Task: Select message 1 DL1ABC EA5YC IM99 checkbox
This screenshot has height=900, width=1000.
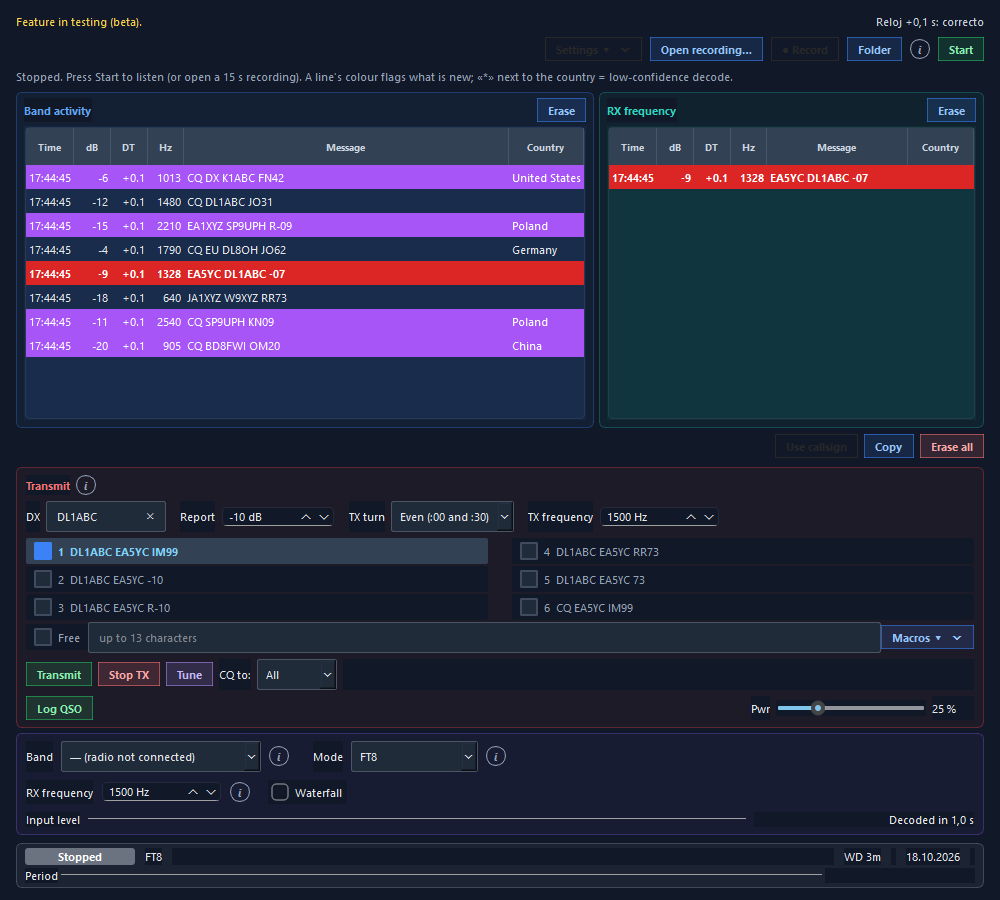Action: [43, 551]
